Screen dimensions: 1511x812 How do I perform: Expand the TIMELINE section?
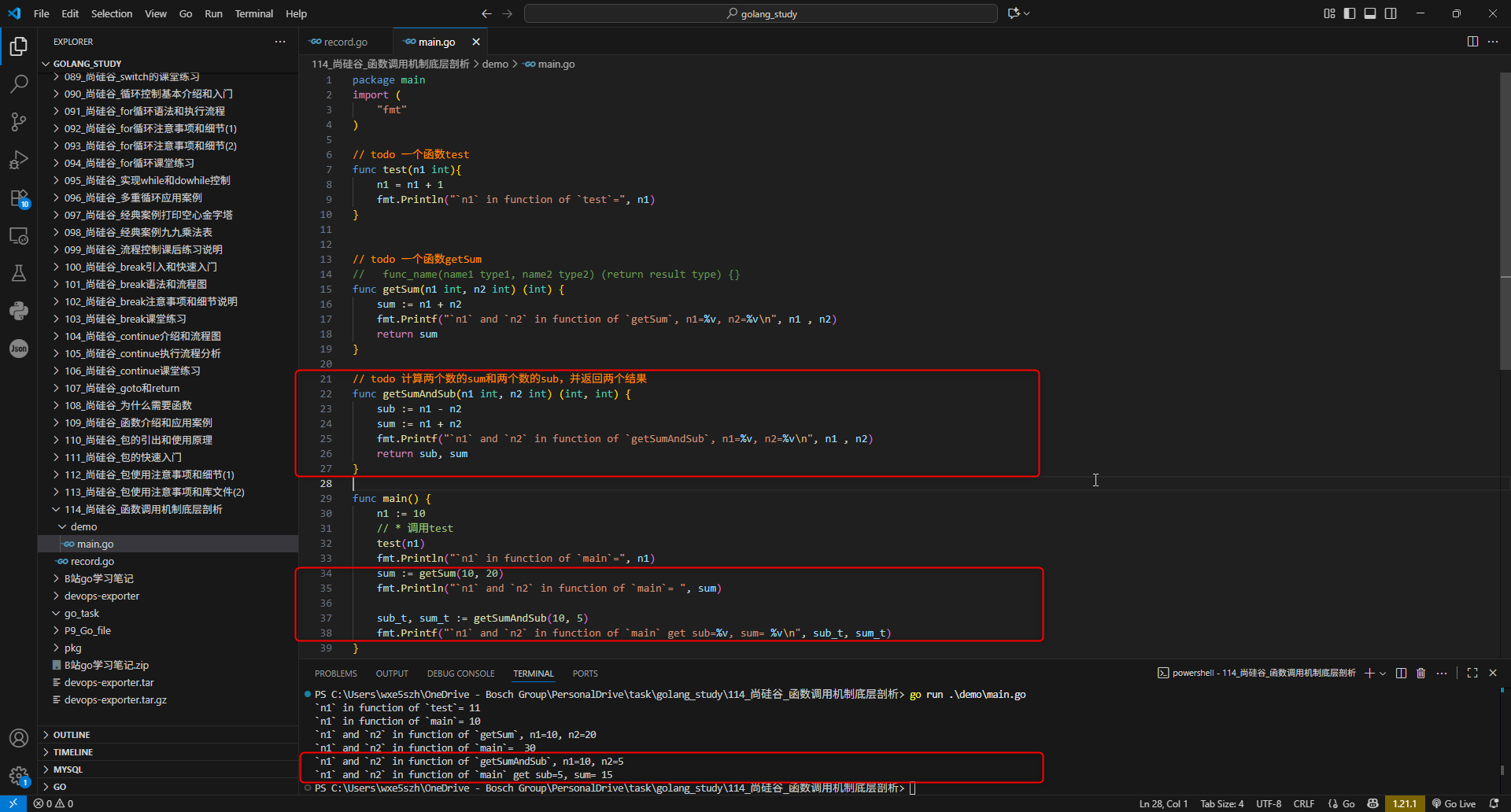(x=168, y=752)
